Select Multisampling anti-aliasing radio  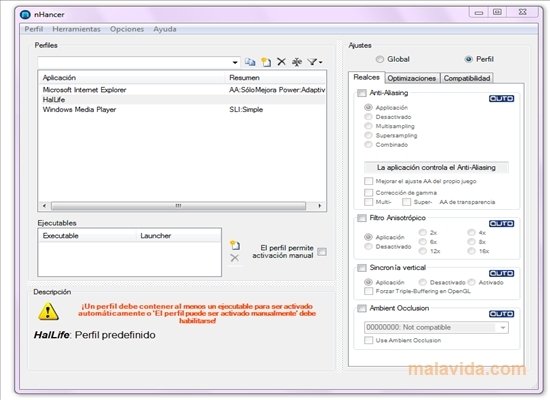368,126
